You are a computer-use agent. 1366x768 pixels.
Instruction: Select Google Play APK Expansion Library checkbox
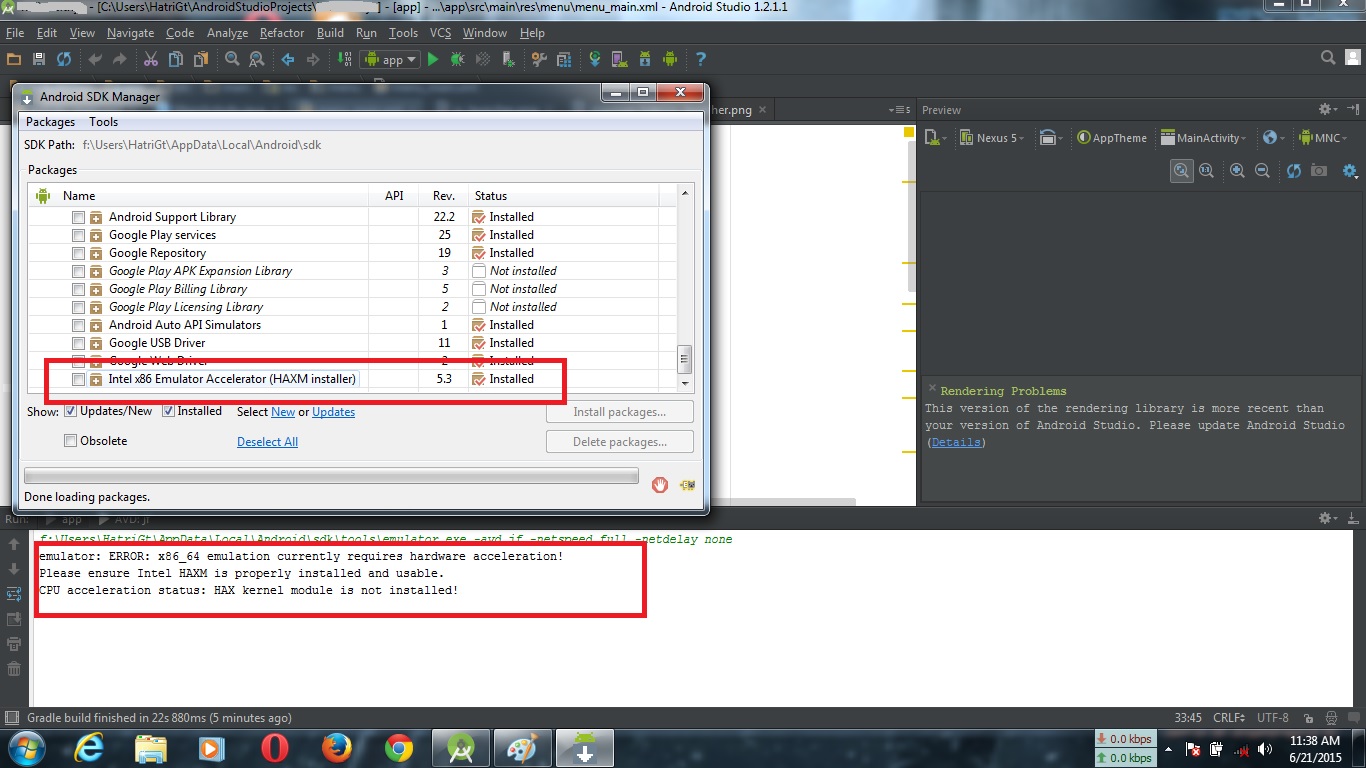(78, 271)
